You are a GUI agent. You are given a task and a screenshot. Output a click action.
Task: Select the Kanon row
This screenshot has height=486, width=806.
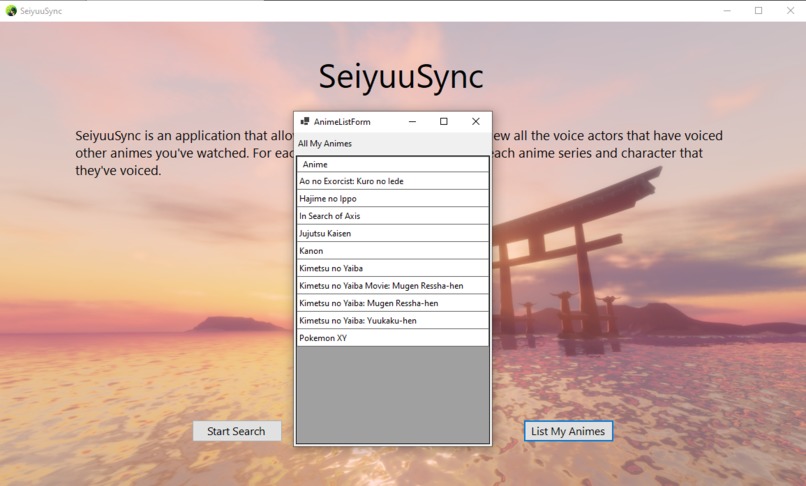point(393,251)
